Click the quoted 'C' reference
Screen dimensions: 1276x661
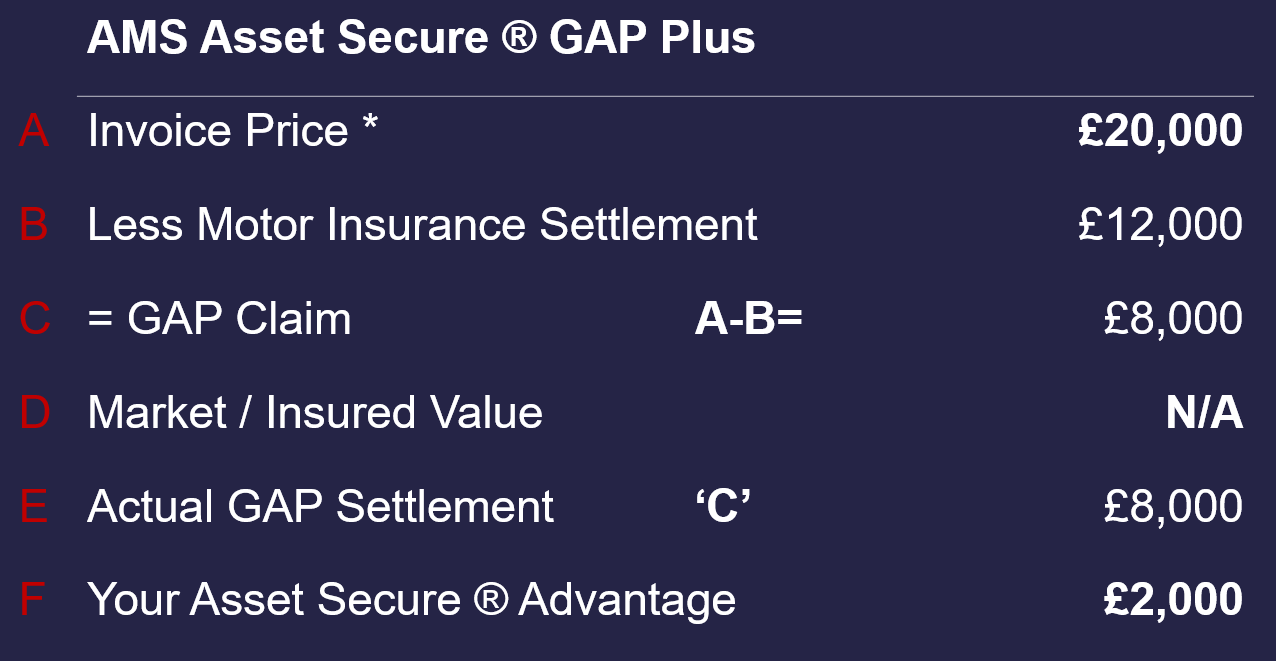pyautogui.click(x=722, y=506)
